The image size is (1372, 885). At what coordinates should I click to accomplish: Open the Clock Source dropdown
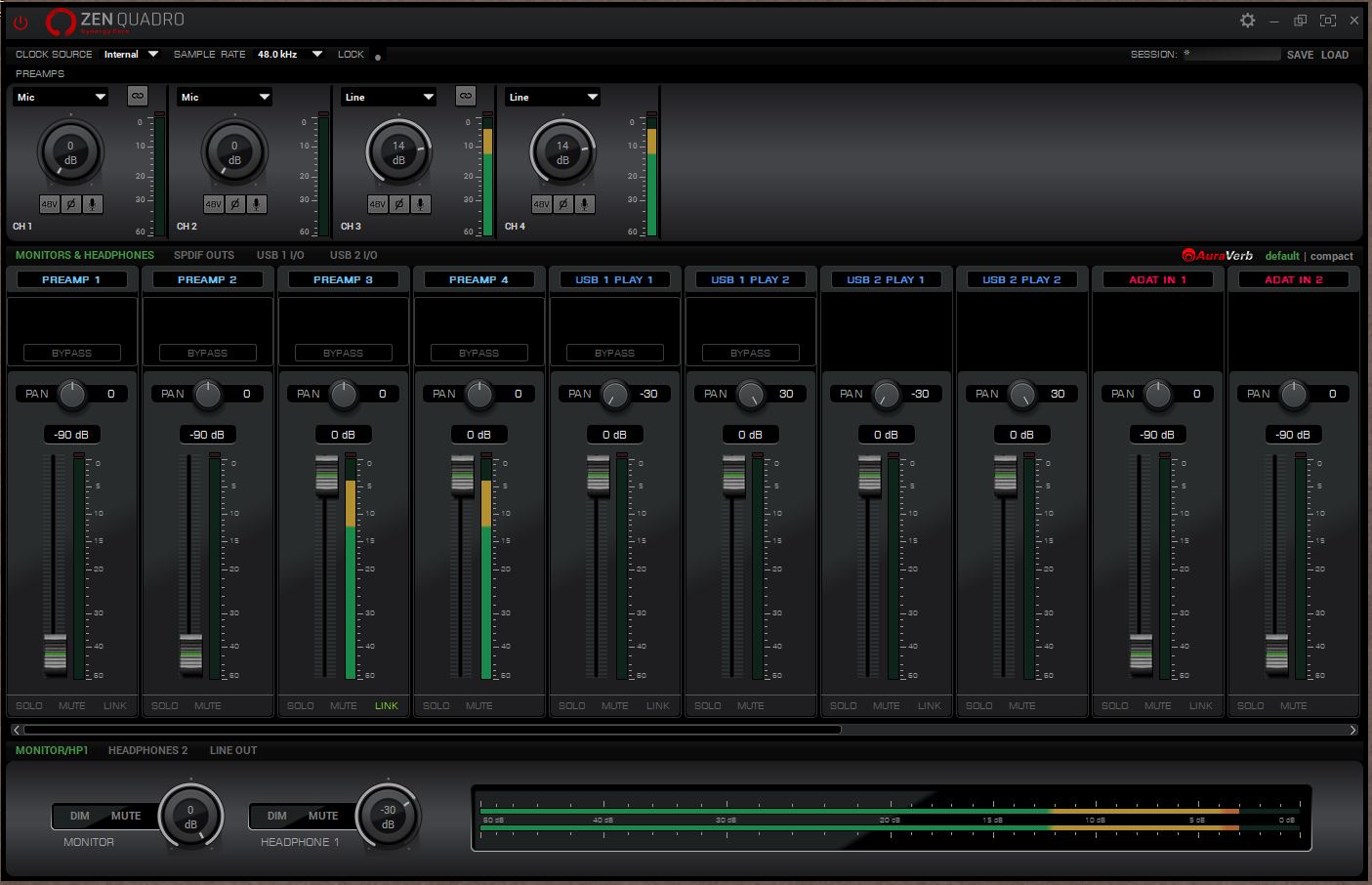click(131, 55)
